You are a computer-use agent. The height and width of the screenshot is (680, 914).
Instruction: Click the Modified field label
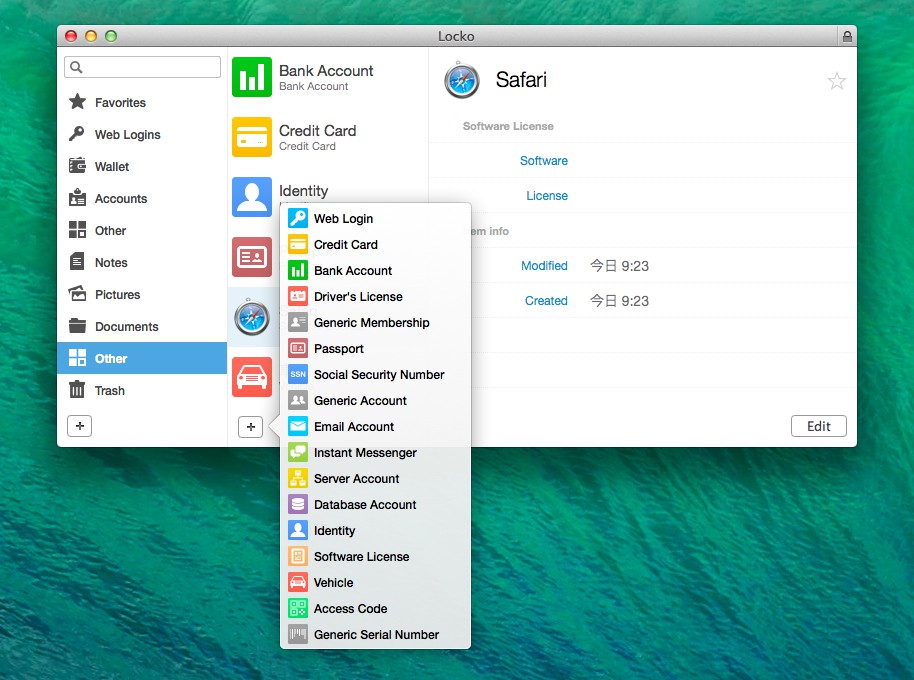[x=544, y=266]
